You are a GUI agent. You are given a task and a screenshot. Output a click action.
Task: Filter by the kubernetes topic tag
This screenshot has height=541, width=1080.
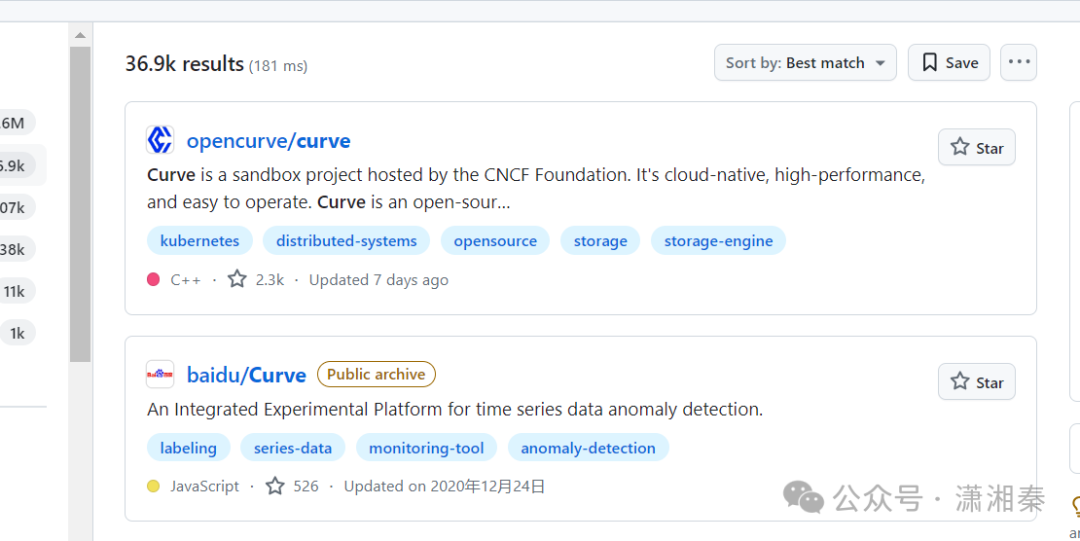(x=200, y=241)
